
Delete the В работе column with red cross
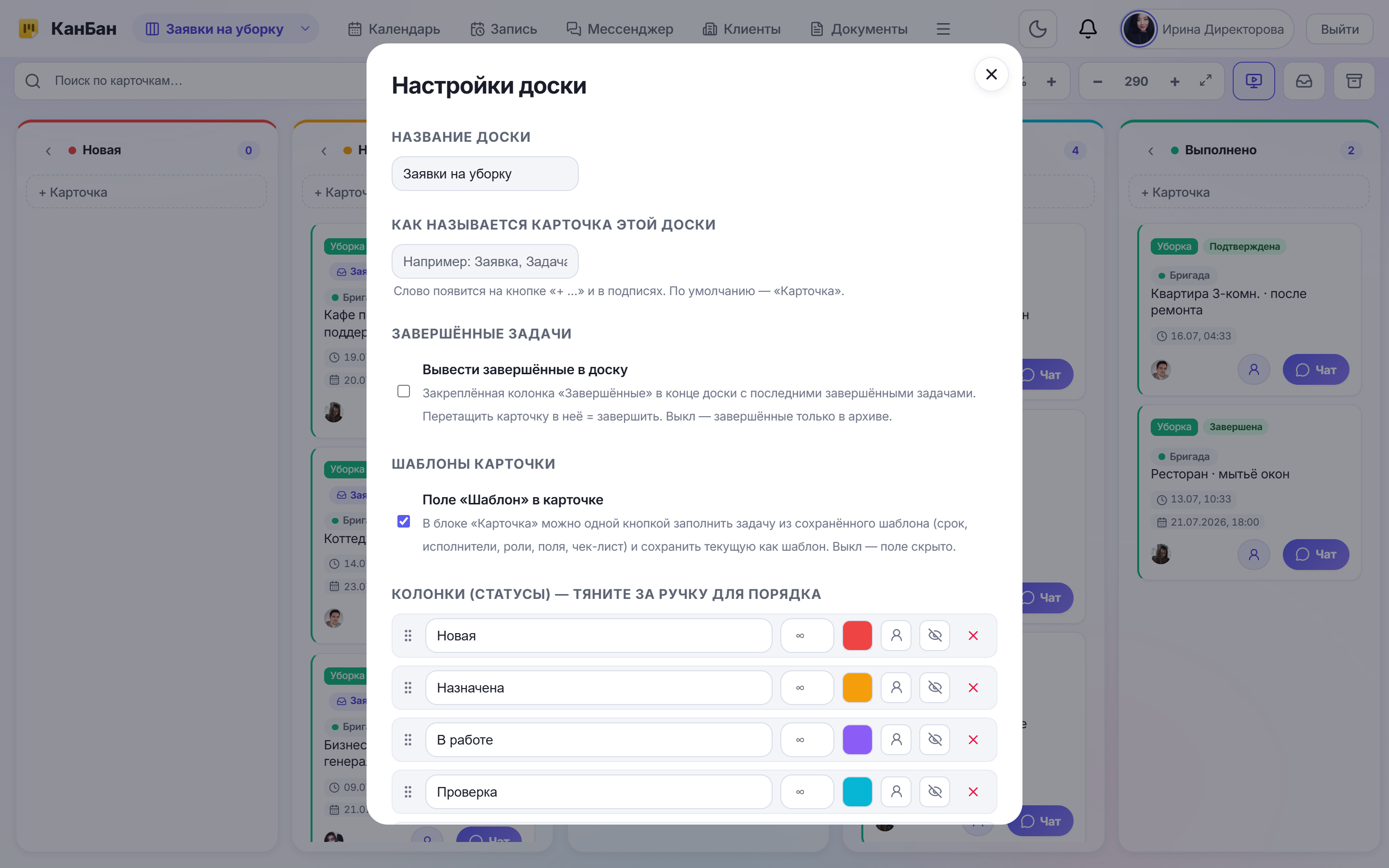[x=973, y=739]
